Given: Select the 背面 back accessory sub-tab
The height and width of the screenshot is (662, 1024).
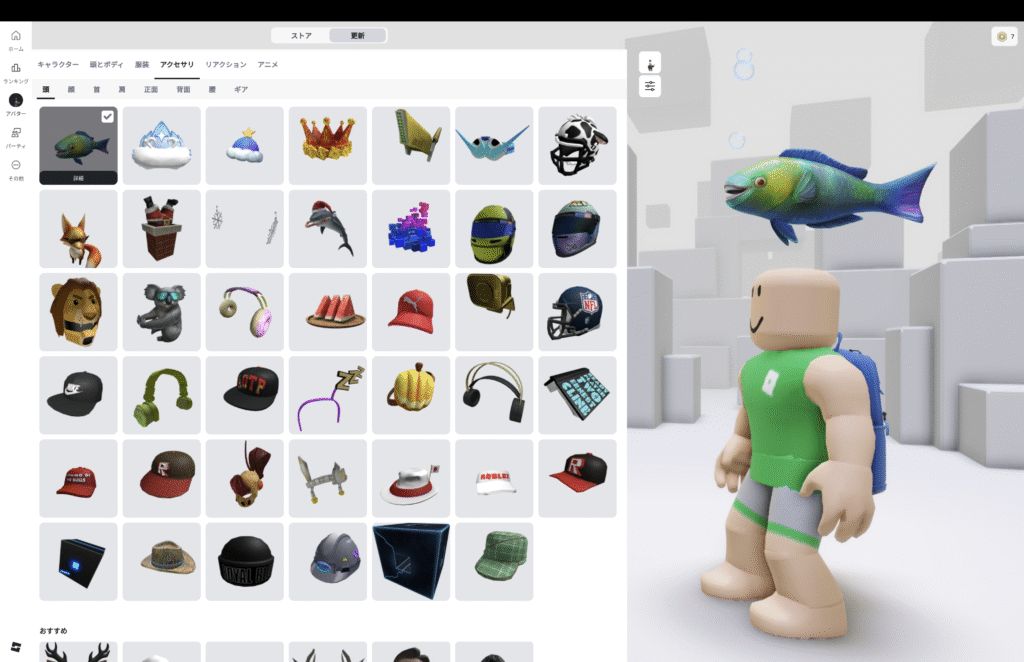Looking at the screenshot, I should [x=183, y=90].
